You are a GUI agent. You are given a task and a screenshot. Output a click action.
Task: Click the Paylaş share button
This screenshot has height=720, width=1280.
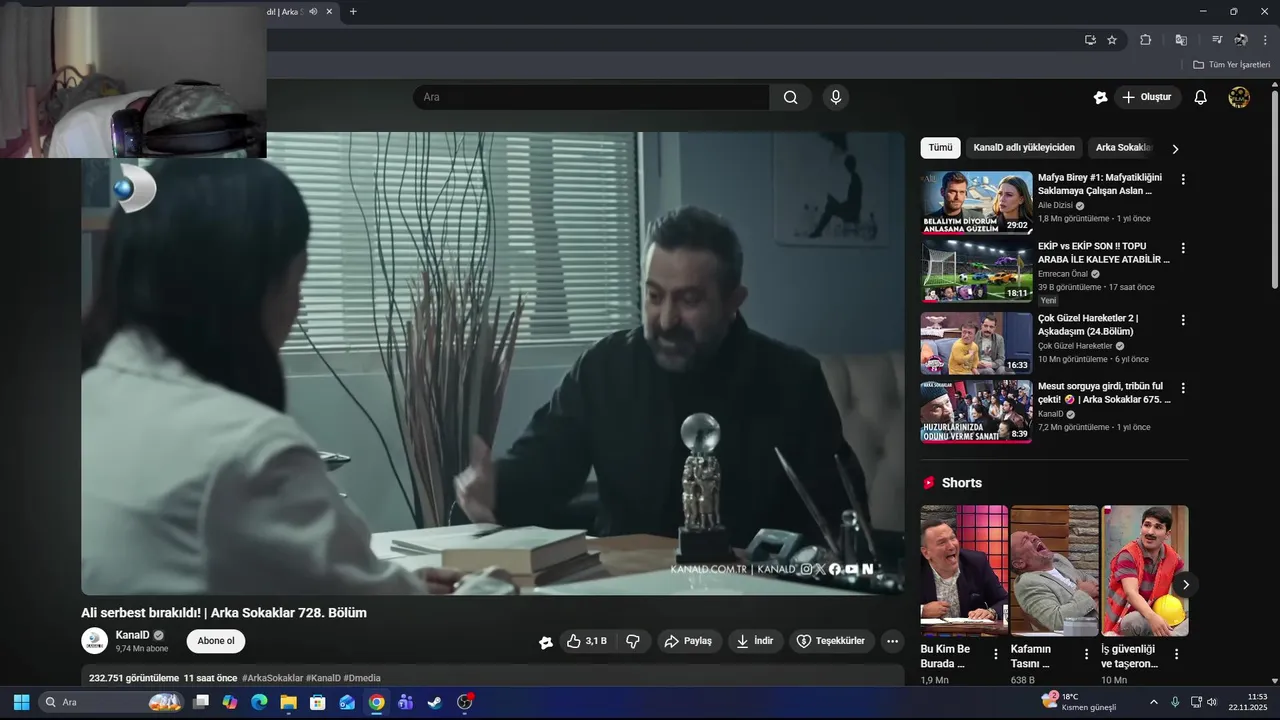[689, 641]
